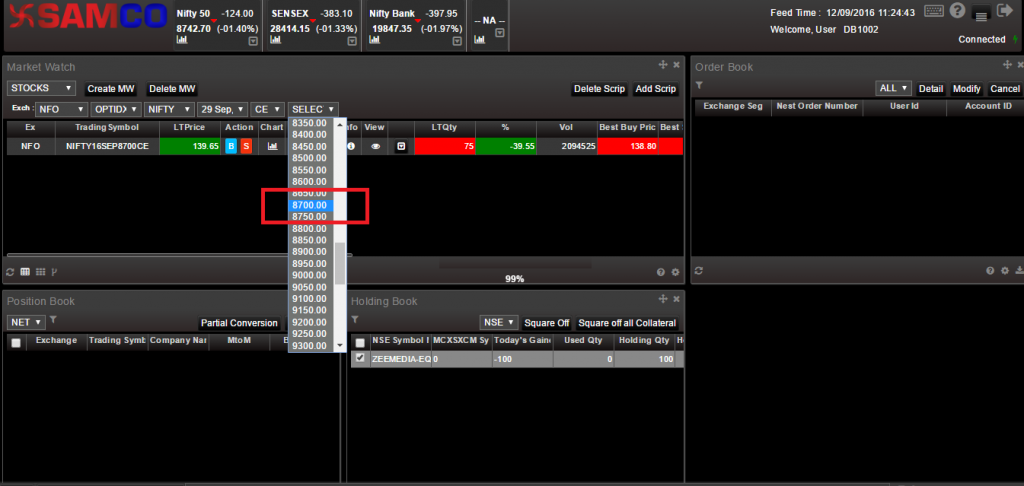Open the chart icon for NIFTY16SEP8700CE
The height and width of the screenshot is (486, 1024).
coord(272,146)
